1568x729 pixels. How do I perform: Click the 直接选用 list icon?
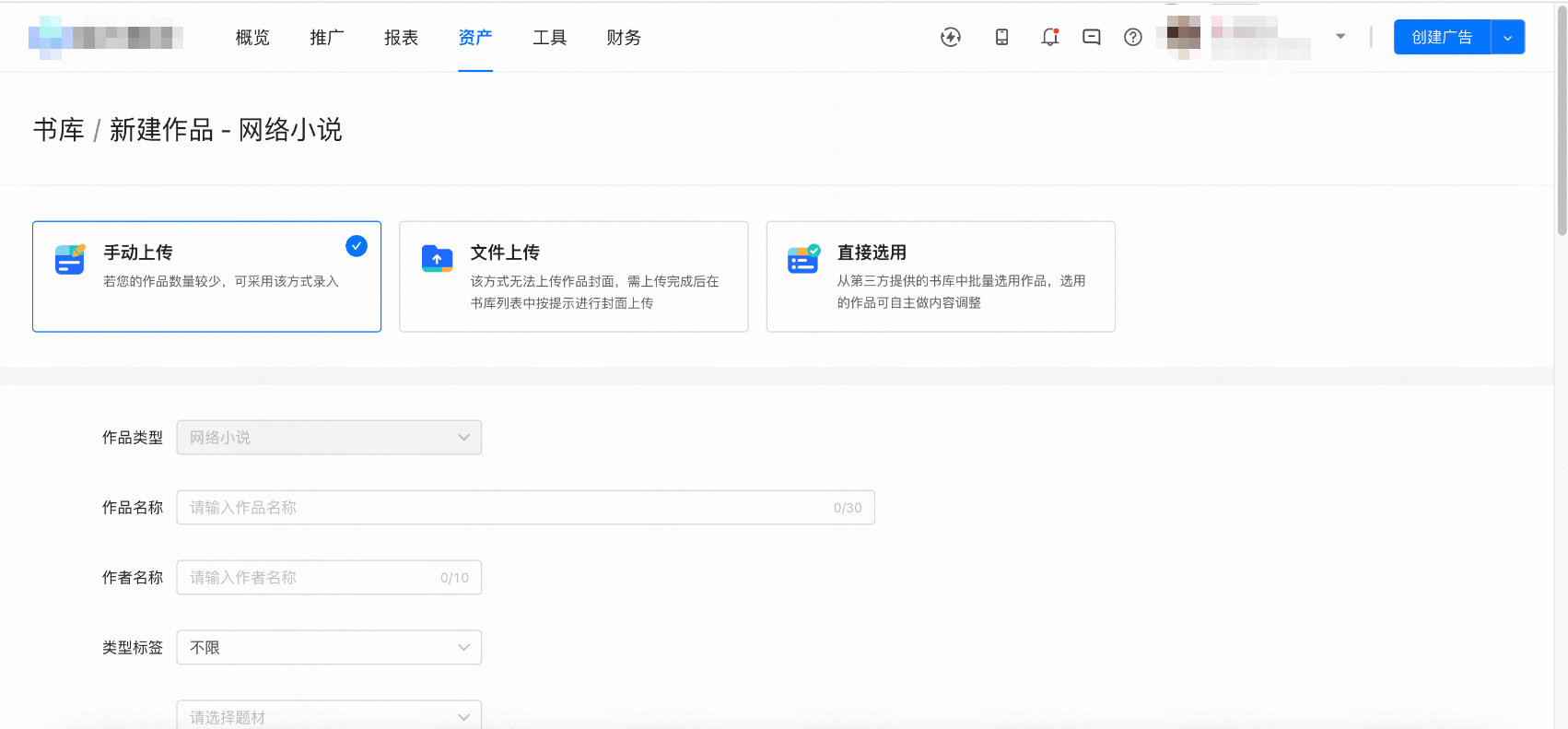[803, 259]
